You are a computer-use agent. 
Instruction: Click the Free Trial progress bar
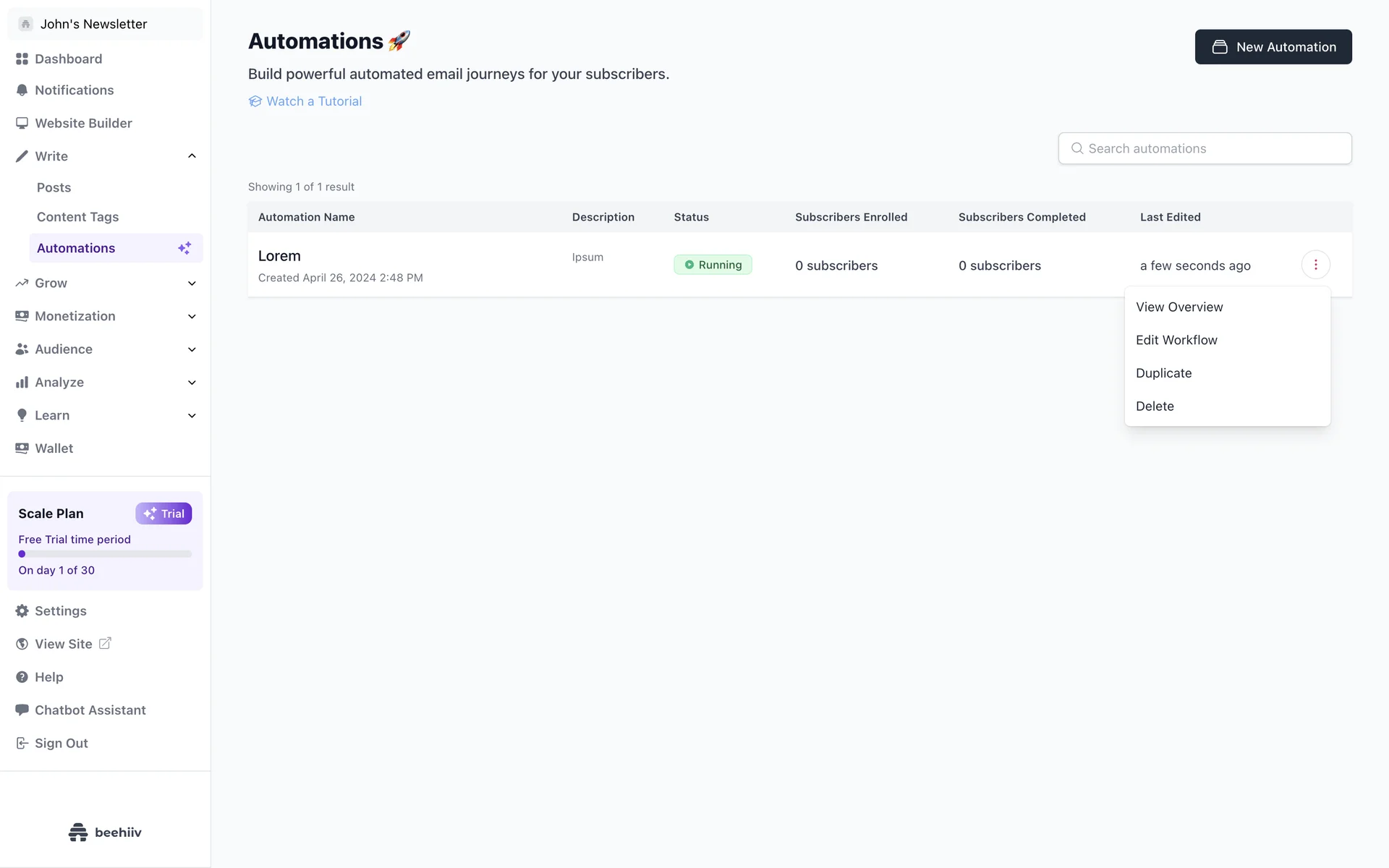pyautogui.click(x=105, y=554)
